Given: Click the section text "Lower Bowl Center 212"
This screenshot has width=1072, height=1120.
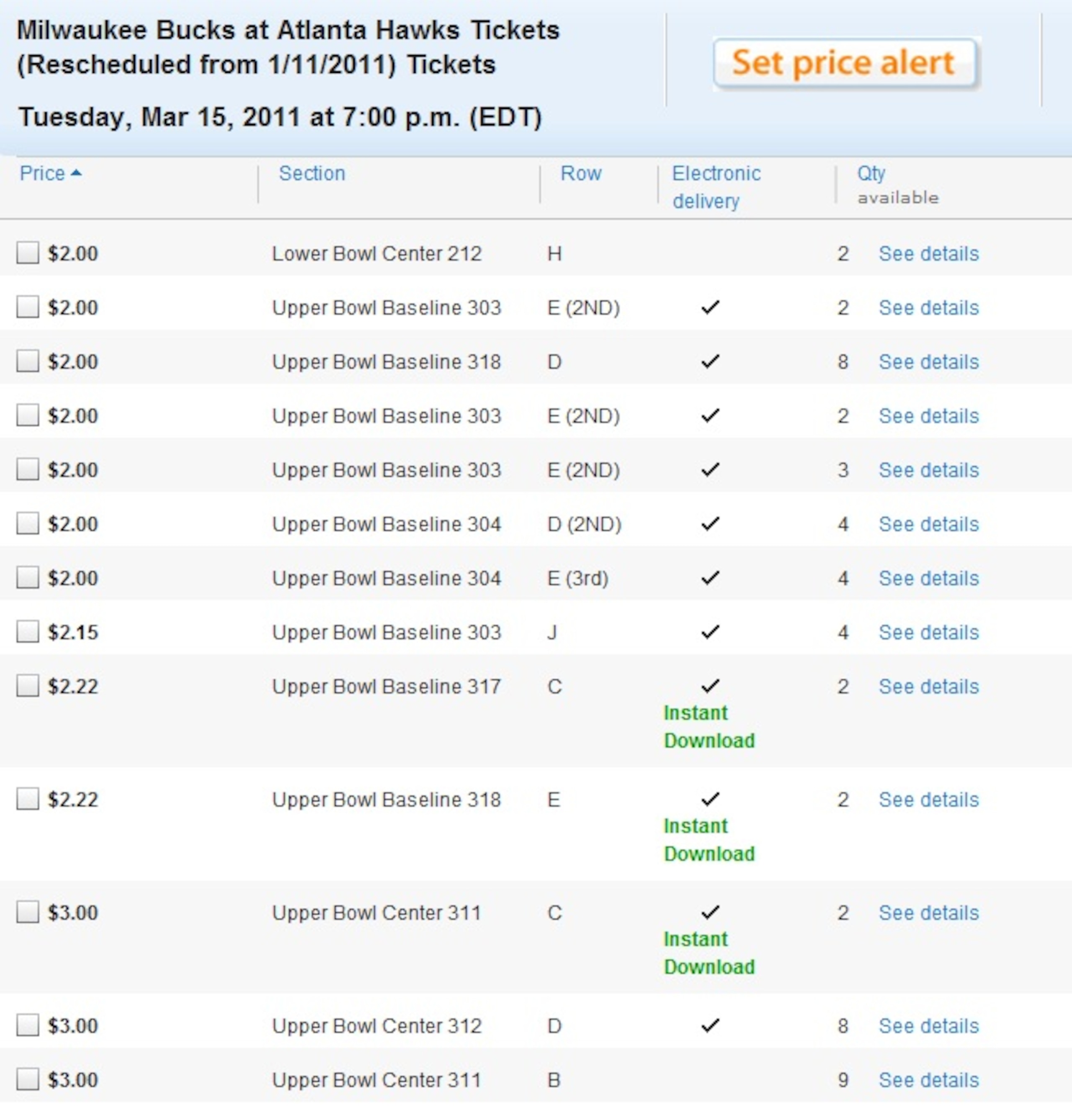Looking at the screenshot, I should click(376, 254).
